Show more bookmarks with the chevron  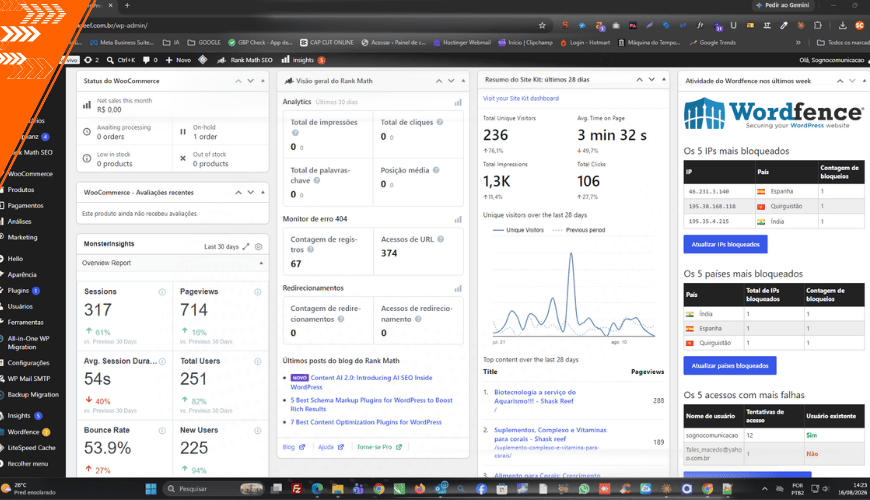click(x=798, y=43)
